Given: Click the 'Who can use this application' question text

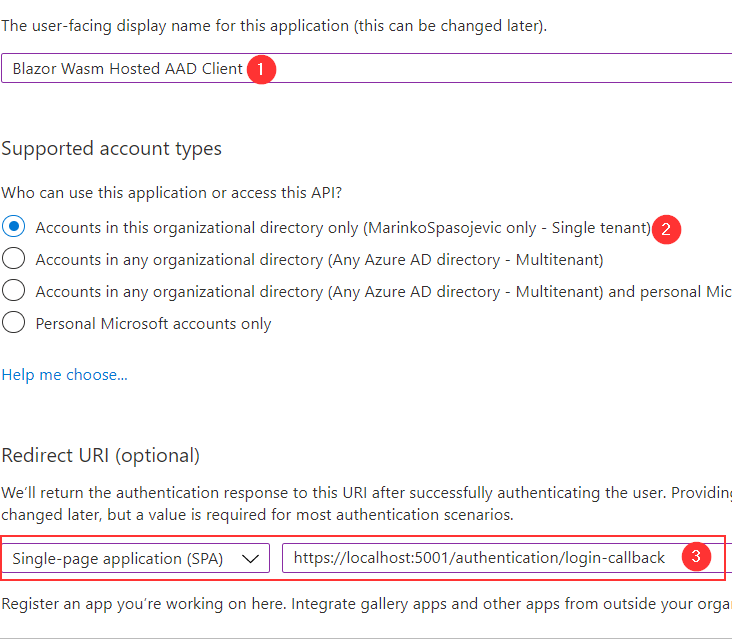Looking at the screenshot, I should (175, 192).
